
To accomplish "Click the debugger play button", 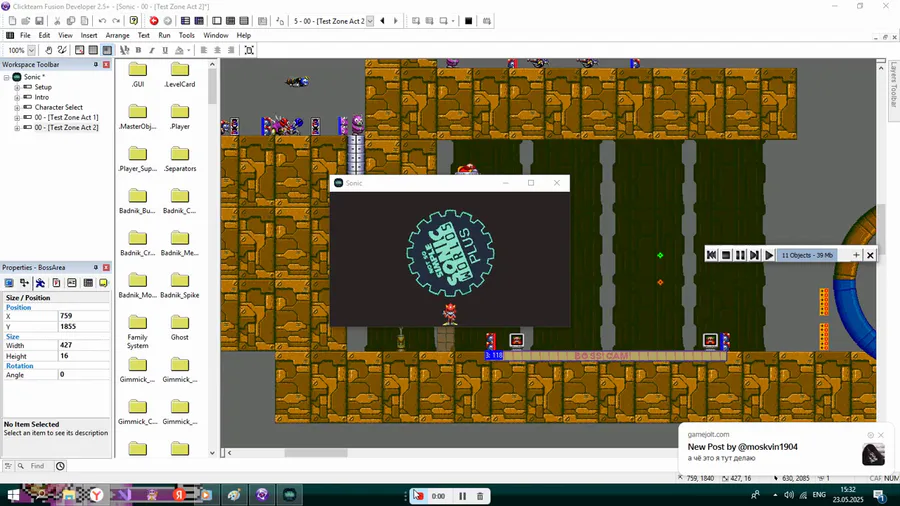I will click(x=769, y=255).
